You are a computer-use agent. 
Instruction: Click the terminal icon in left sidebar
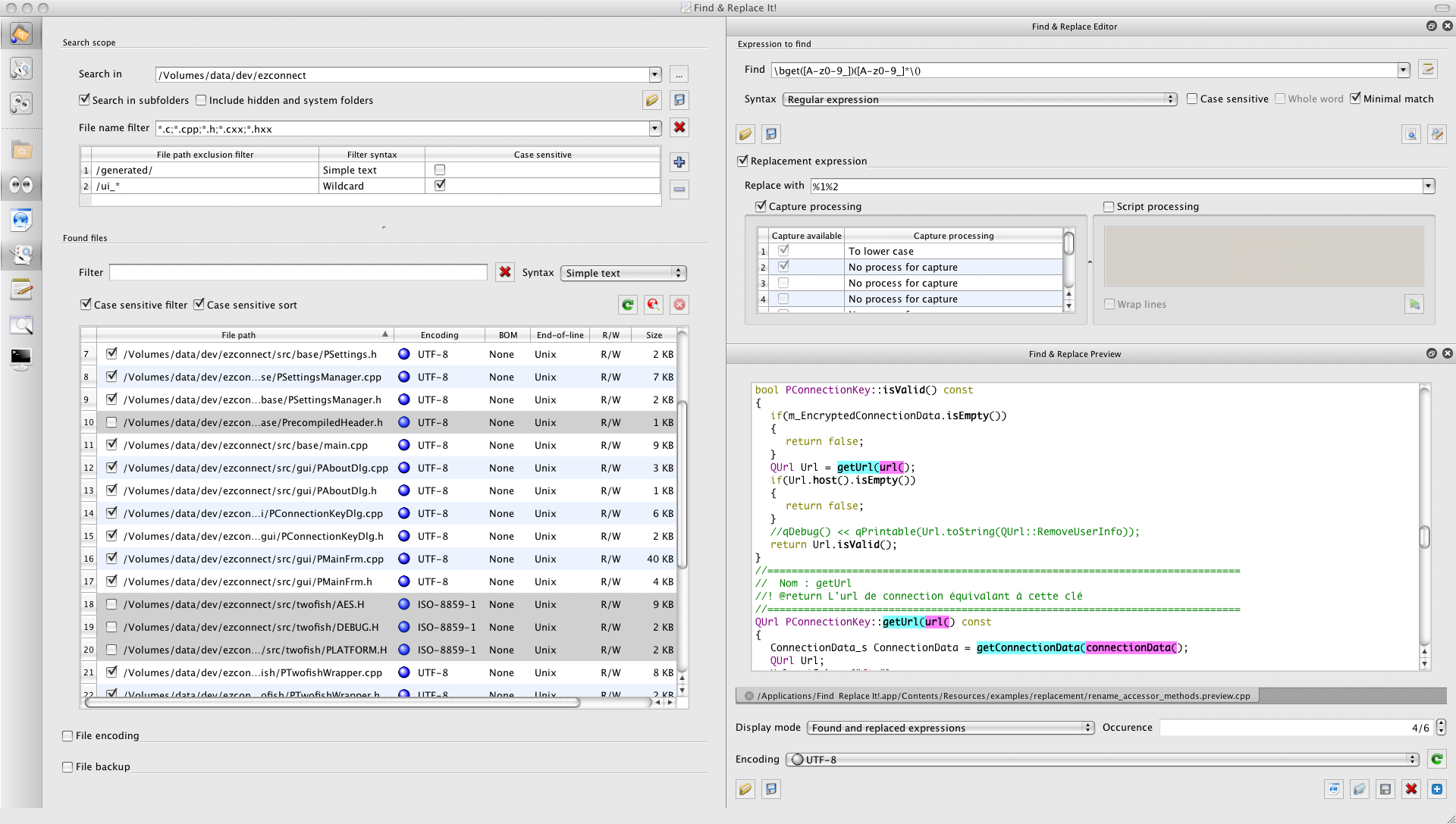click(21, 357)
